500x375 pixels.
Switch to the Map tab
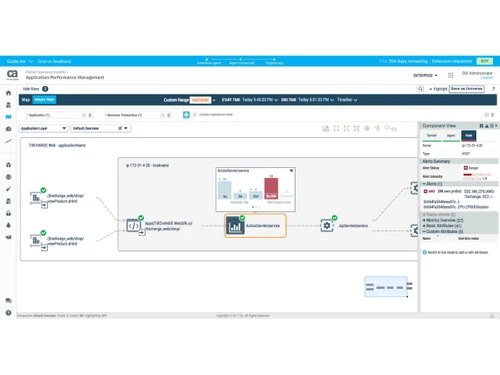[x=26, y=100]
